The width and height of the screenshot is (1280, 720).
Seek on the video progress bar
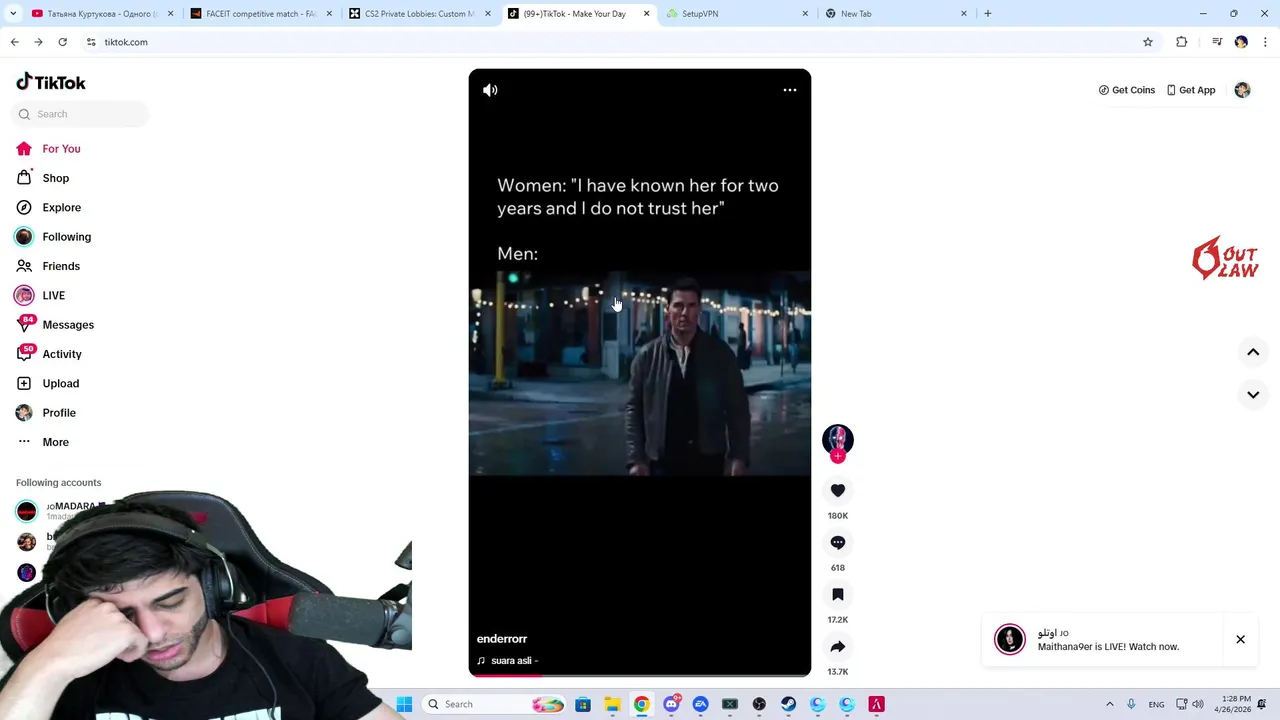[640, 675]
